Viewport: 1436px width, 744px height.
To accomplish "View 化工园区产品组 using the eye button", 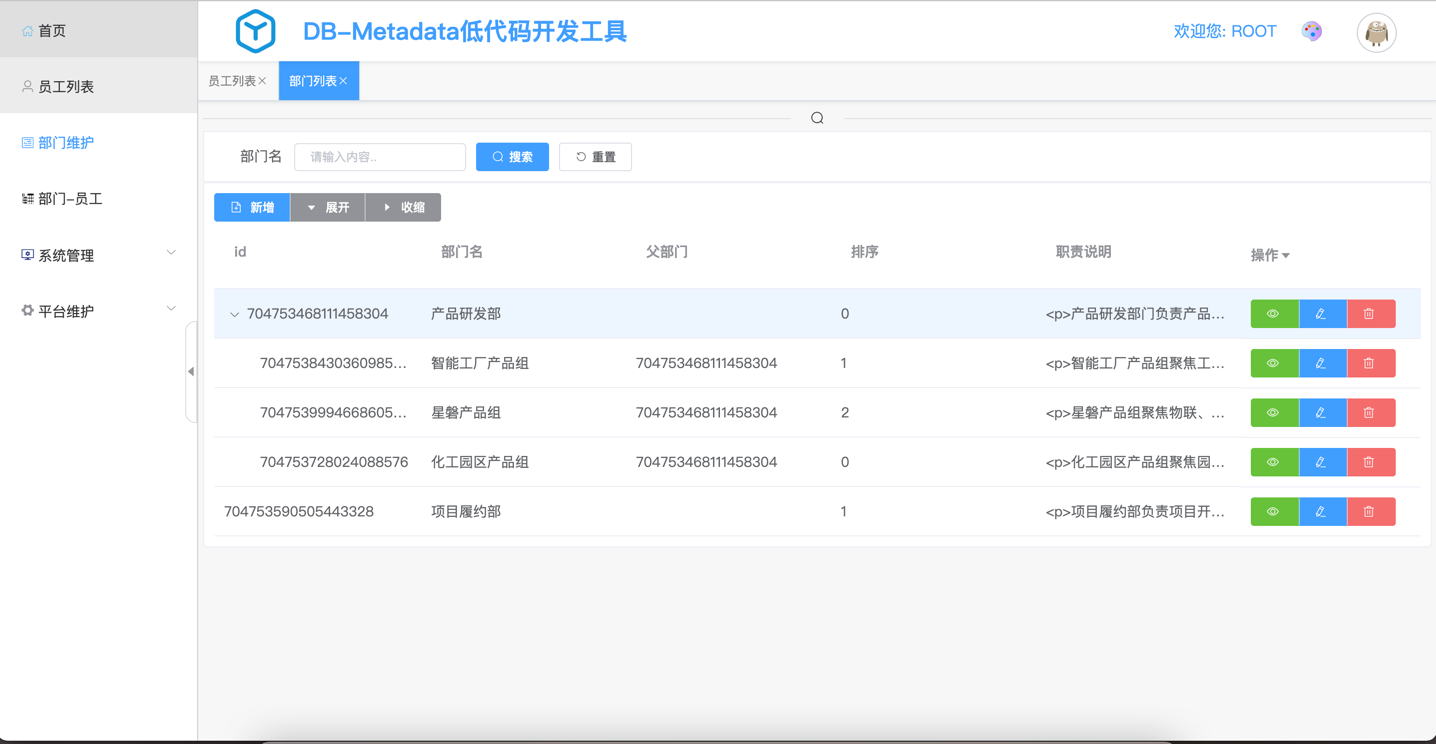I will [1273, 462].
